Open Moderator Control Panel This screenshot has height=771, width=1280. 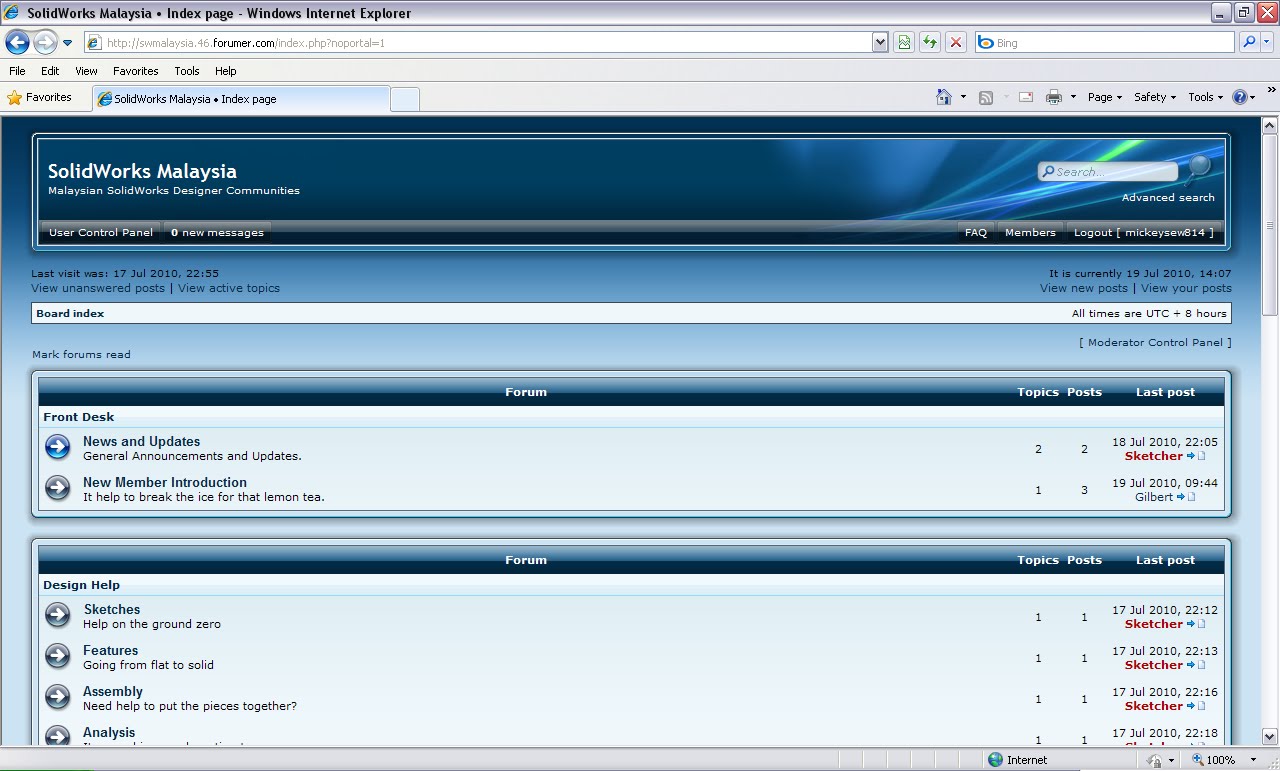pos(1155,342)
